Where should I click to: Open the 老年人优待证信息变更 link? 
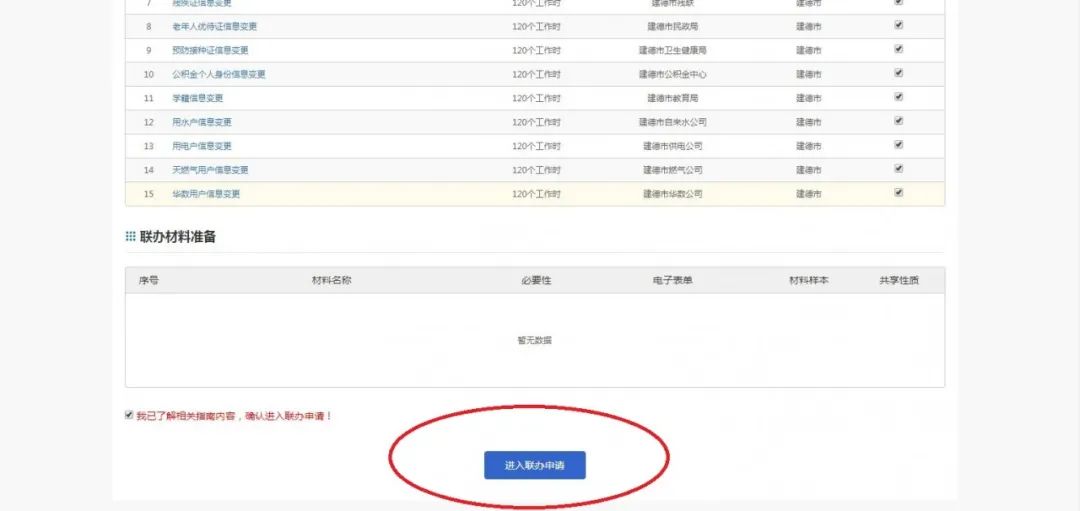[213, 26]
